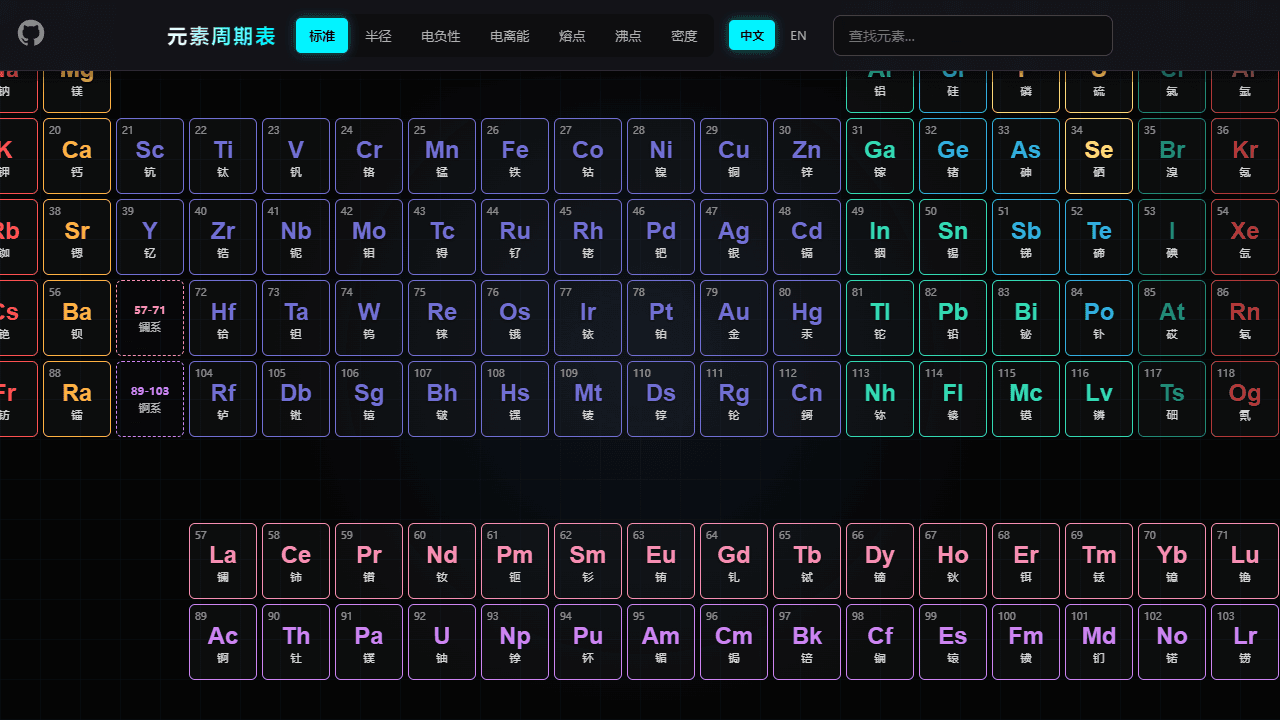This screenshot has width=1280, height=720.
Task: Open the Br bromine element card
Action: click(x=1172, y=156)
